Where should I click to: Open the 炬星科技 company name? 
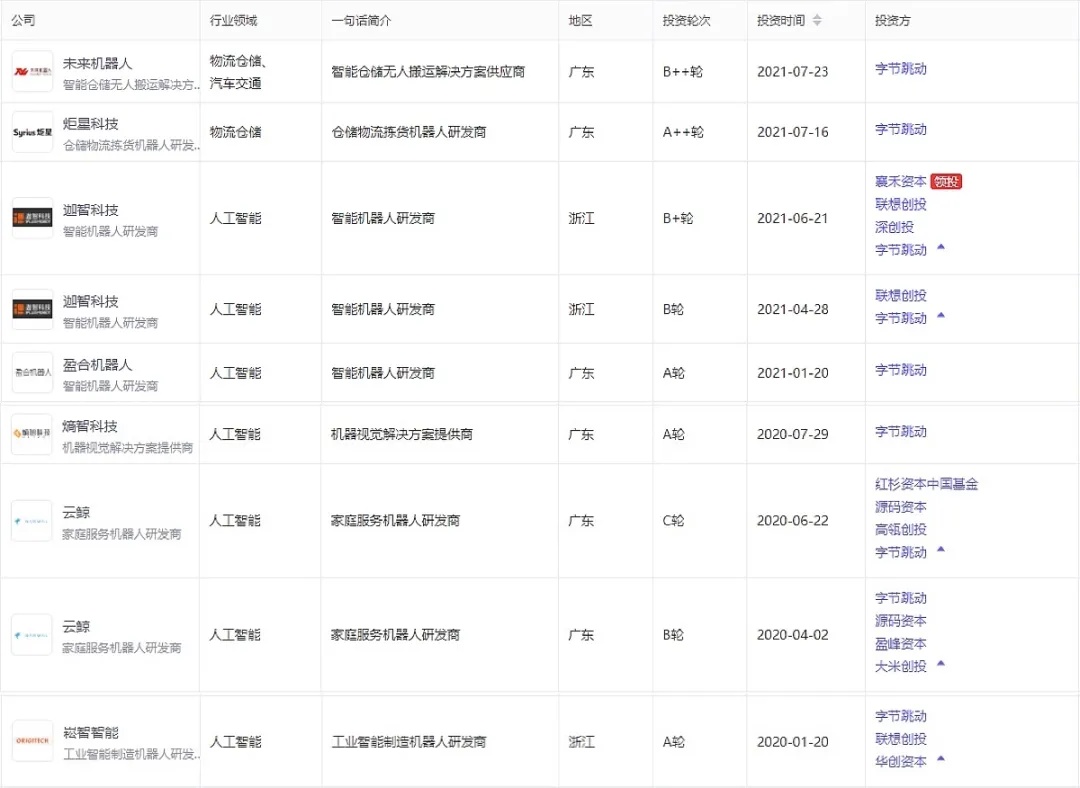90,124
